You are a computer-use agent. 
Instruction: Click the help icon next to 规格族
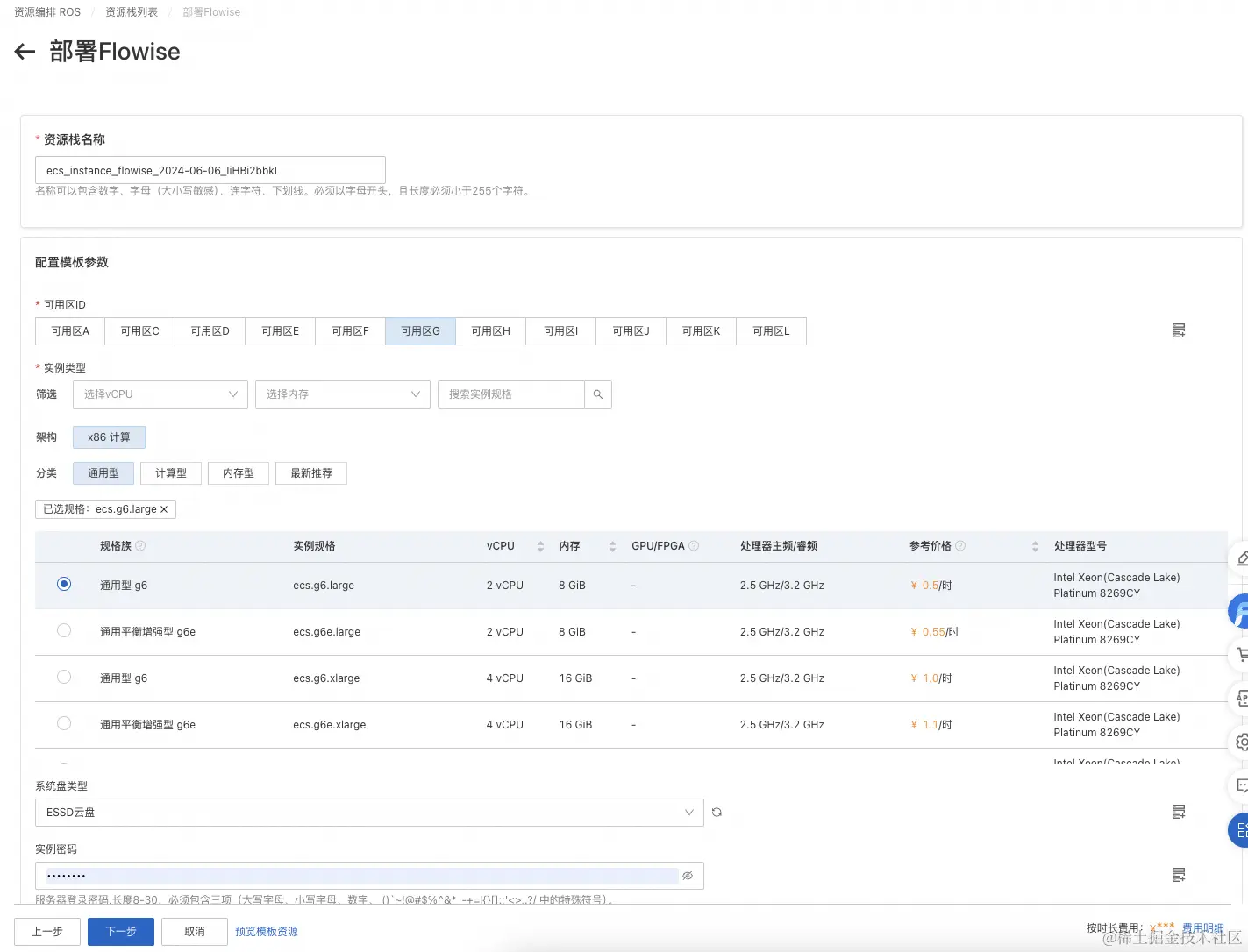[x=140, y=546]
